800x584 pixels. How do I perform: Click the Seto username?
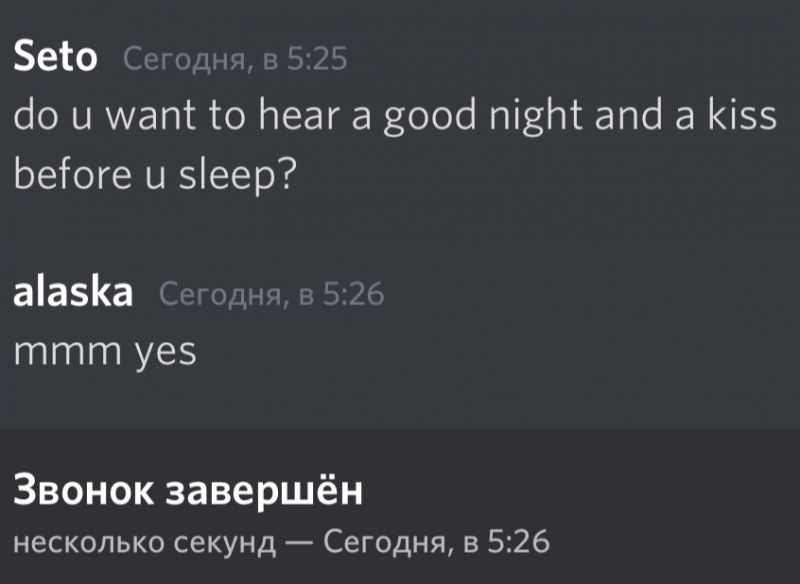pyautogui.click(x=55, y=59)
